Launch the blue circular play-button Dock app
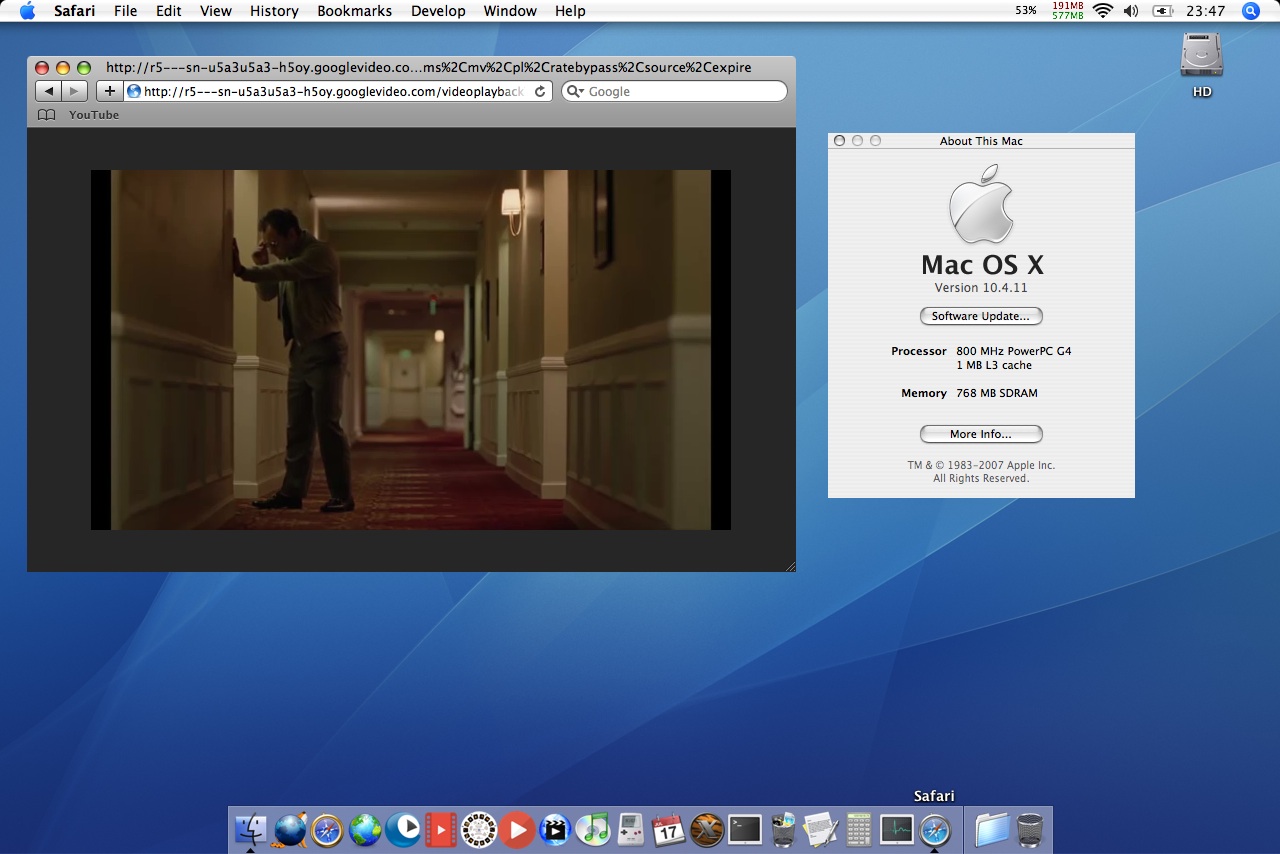 (x=403, y=829)
